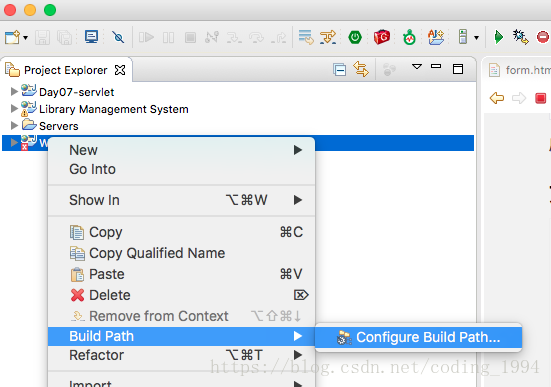Image resolution: width=551 pixels, height=387 pixels.
Task: Click the green Run button
Action: point(499,37)
